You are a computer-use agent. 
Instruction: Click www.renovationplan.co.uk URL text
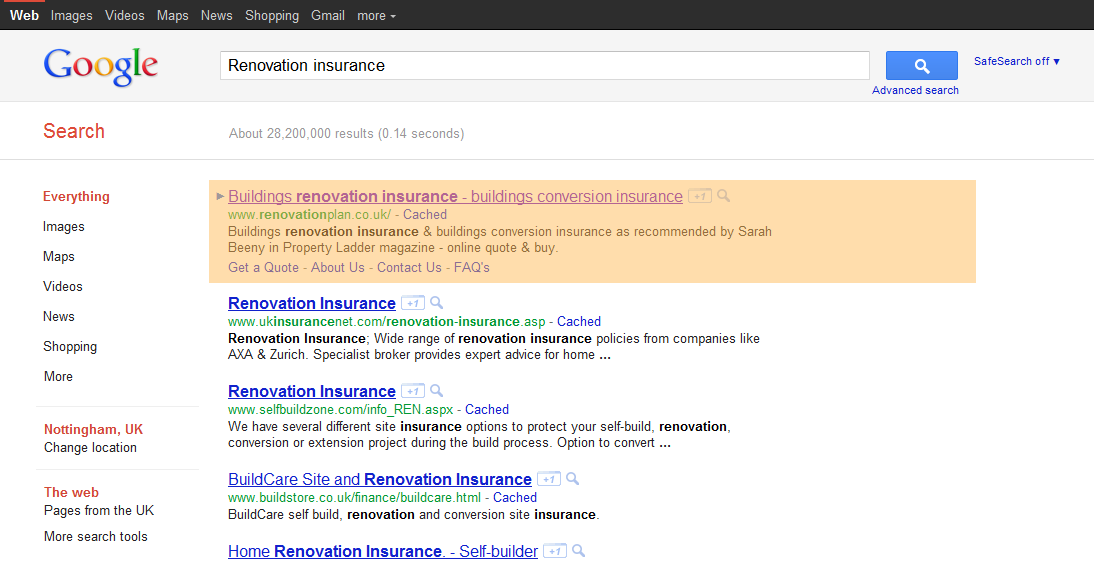coord(309,215)
